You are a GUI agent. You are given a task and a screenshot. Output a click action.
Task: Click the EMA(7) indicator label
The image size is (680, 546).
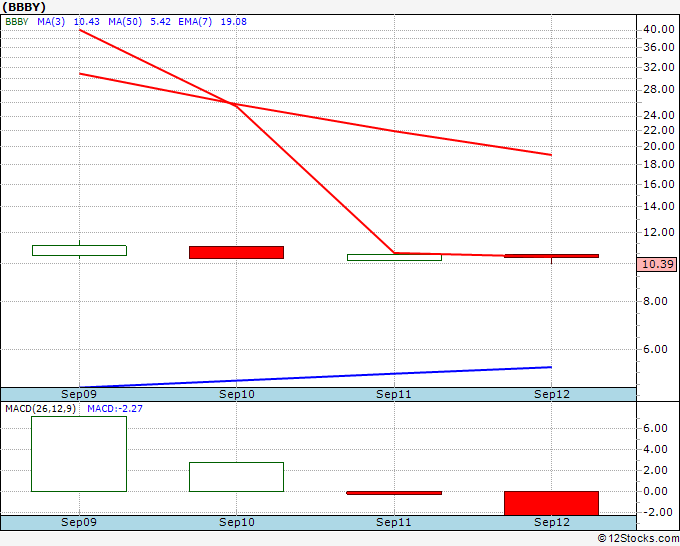(195, 22)
